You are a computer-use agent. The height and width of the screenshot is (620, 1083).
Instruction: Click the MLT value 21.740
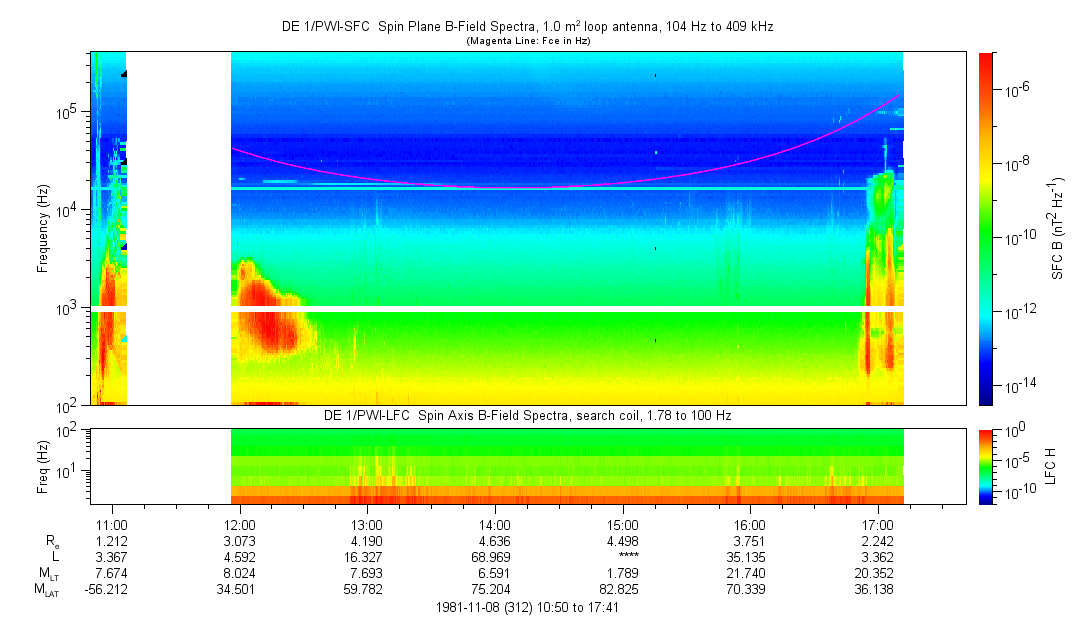click(x=750, y=573)
